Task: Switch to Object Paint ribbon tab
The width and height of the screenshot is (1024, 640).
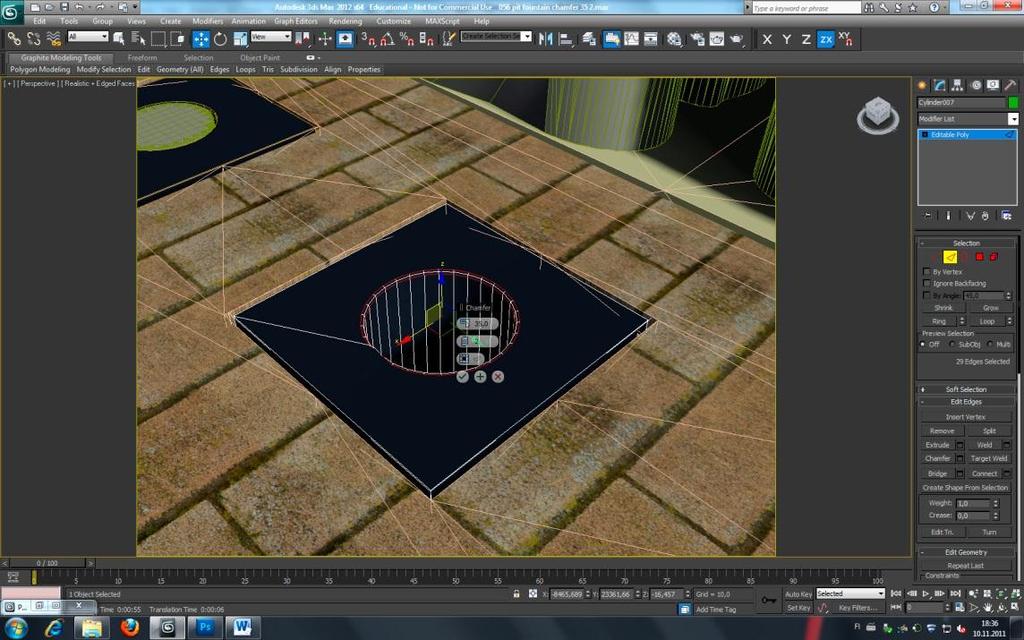Action: pos(260,57)
